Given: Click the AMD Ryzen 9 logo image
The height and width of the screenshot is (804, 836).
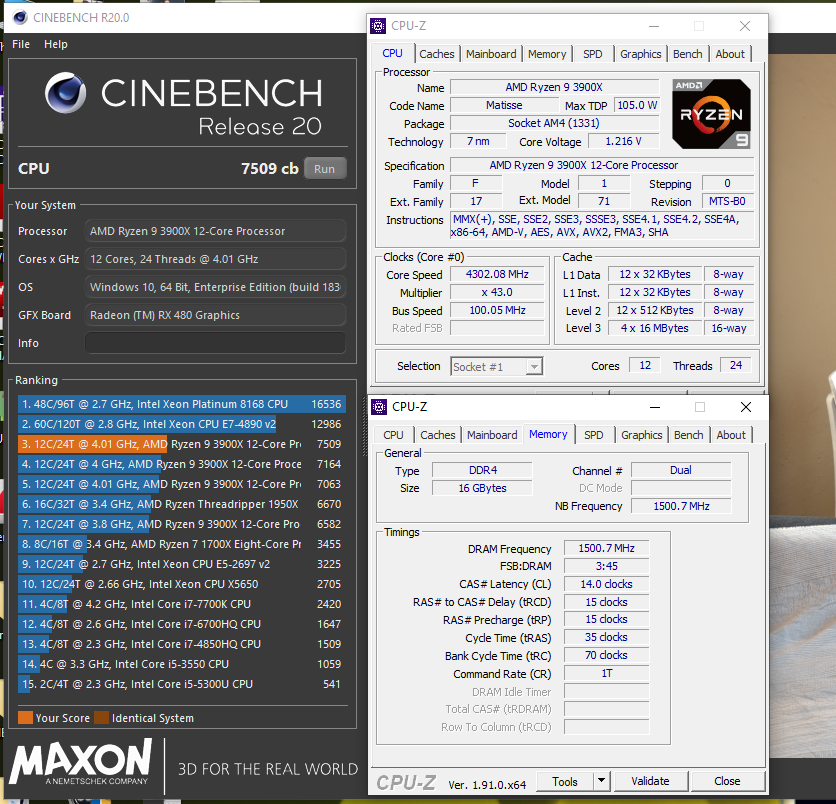Looking at the screenshot, I should click(710, 114).
